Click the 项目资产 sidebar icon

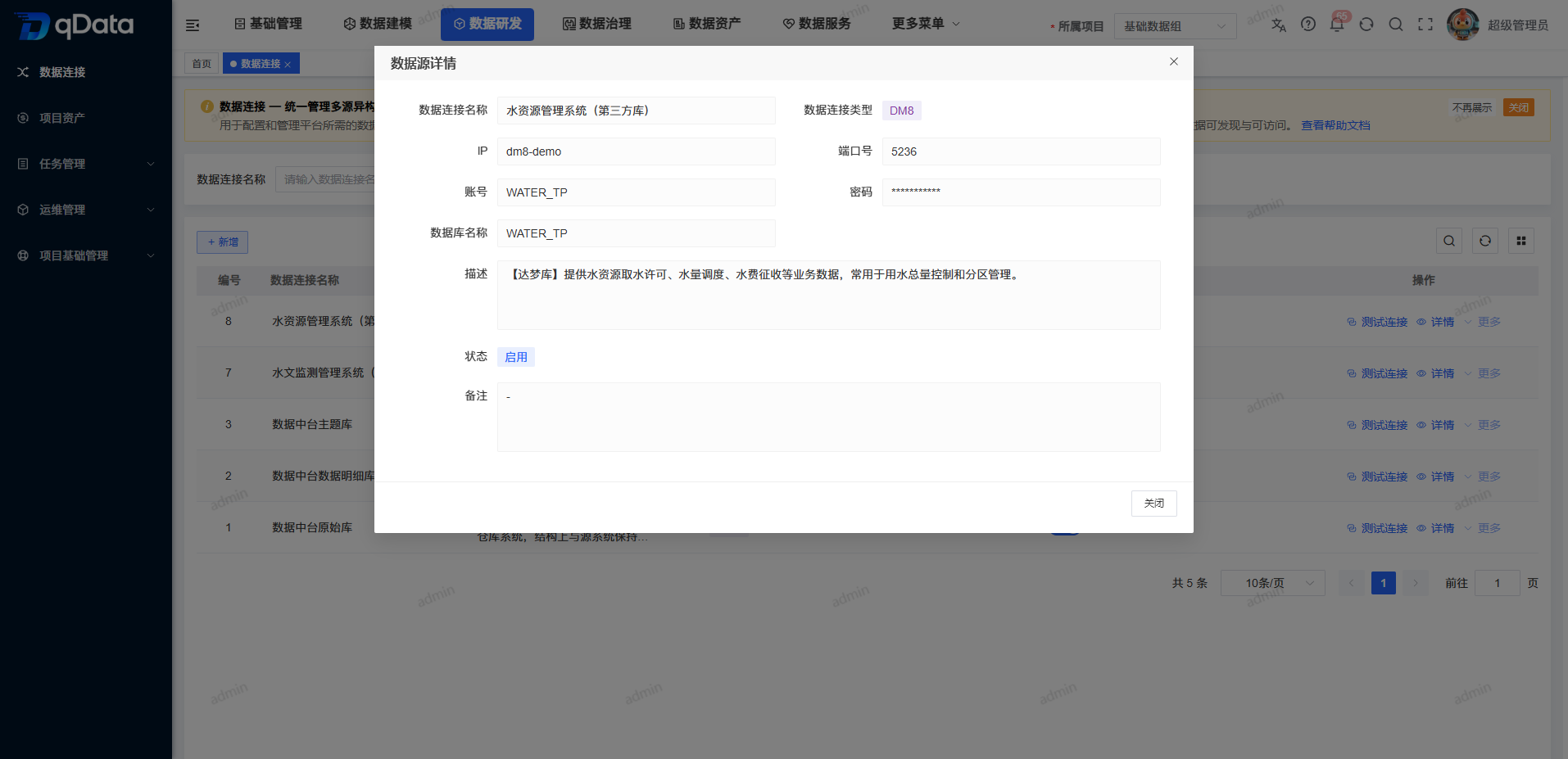23,118
